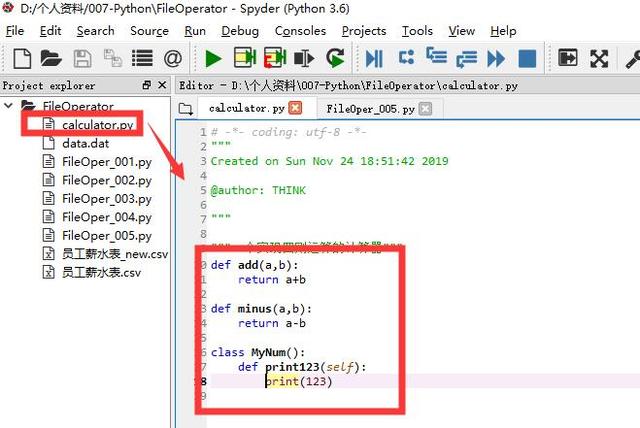Open the View menu
640x428 pixels.
click(x=462, y=31)
